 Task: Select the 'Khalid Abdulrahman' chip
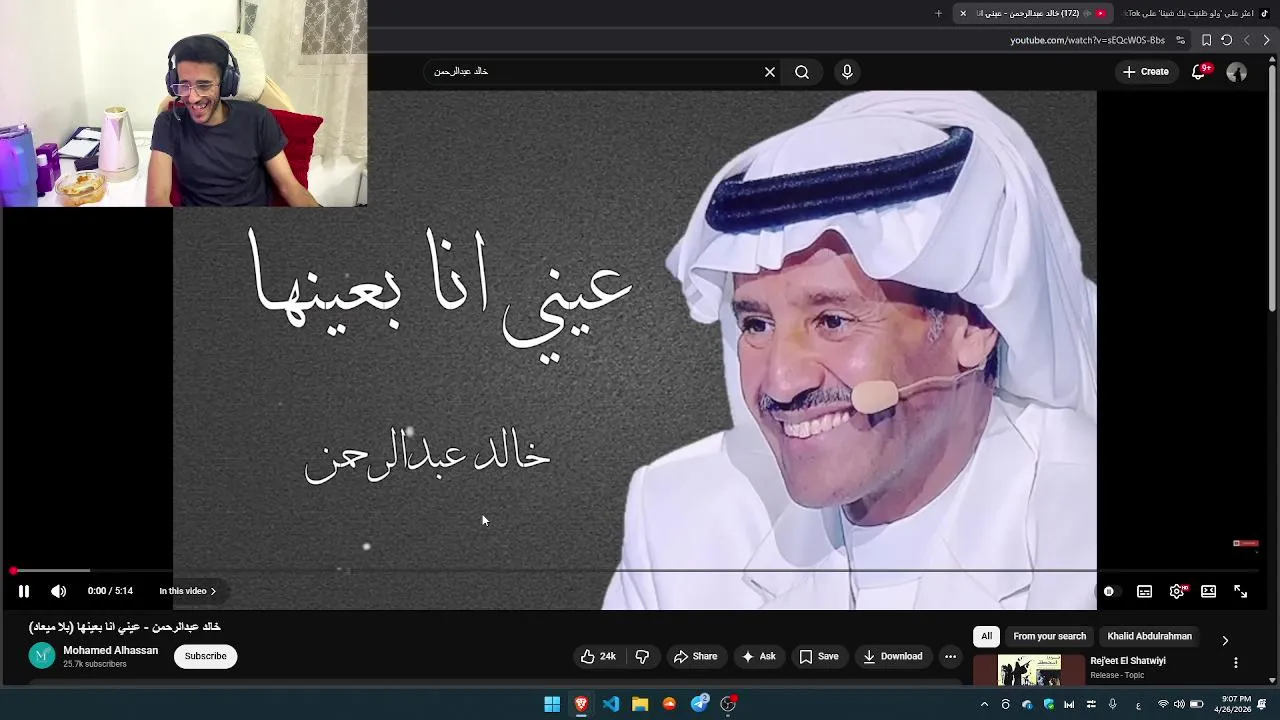pos(1149,636)
